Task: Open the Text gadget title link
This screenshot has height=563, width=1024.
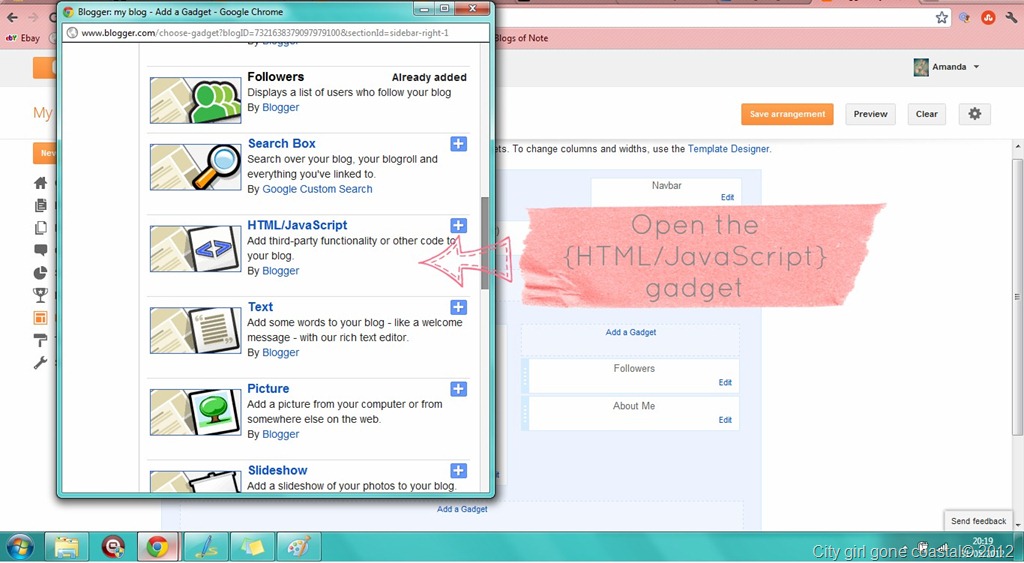Action: [260, 306]
